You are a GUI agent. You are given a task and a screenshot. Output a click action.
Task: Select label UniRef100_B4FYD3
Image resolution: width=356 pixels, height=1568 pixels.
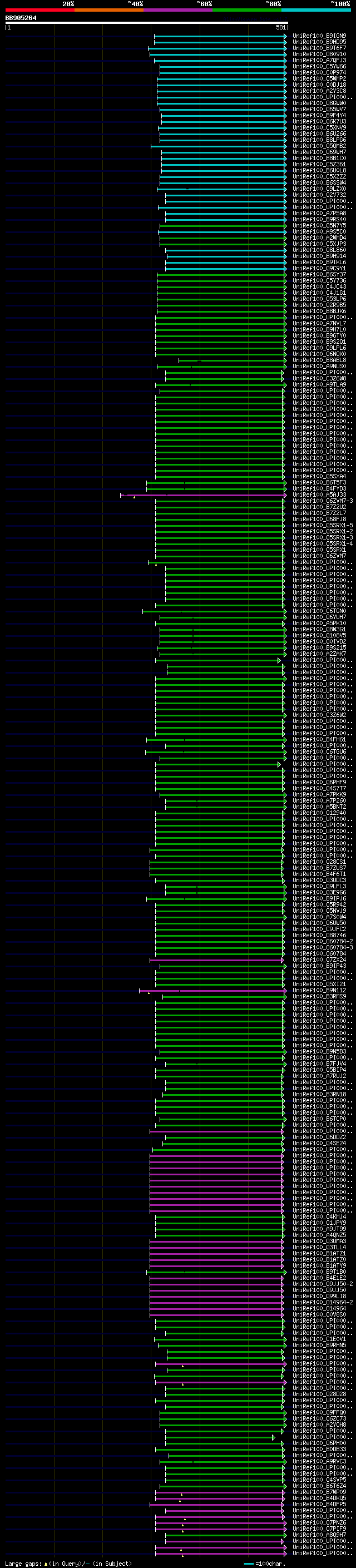[x=319, y=489]
